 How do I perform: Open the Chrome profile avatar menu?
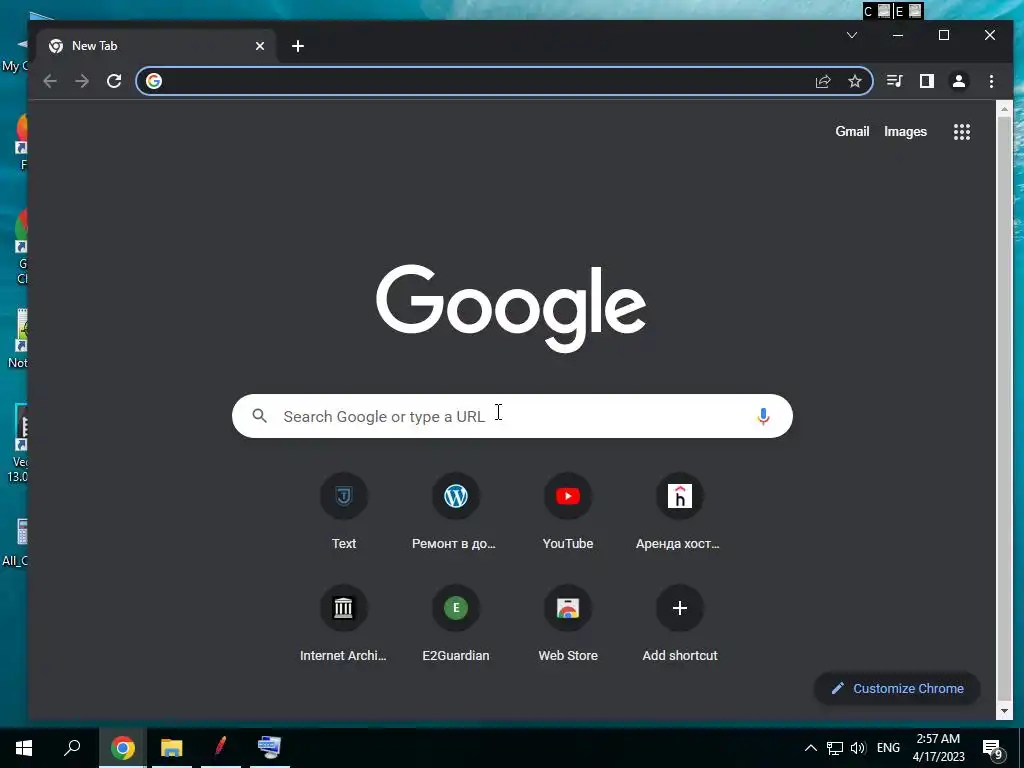coord(959,81)
